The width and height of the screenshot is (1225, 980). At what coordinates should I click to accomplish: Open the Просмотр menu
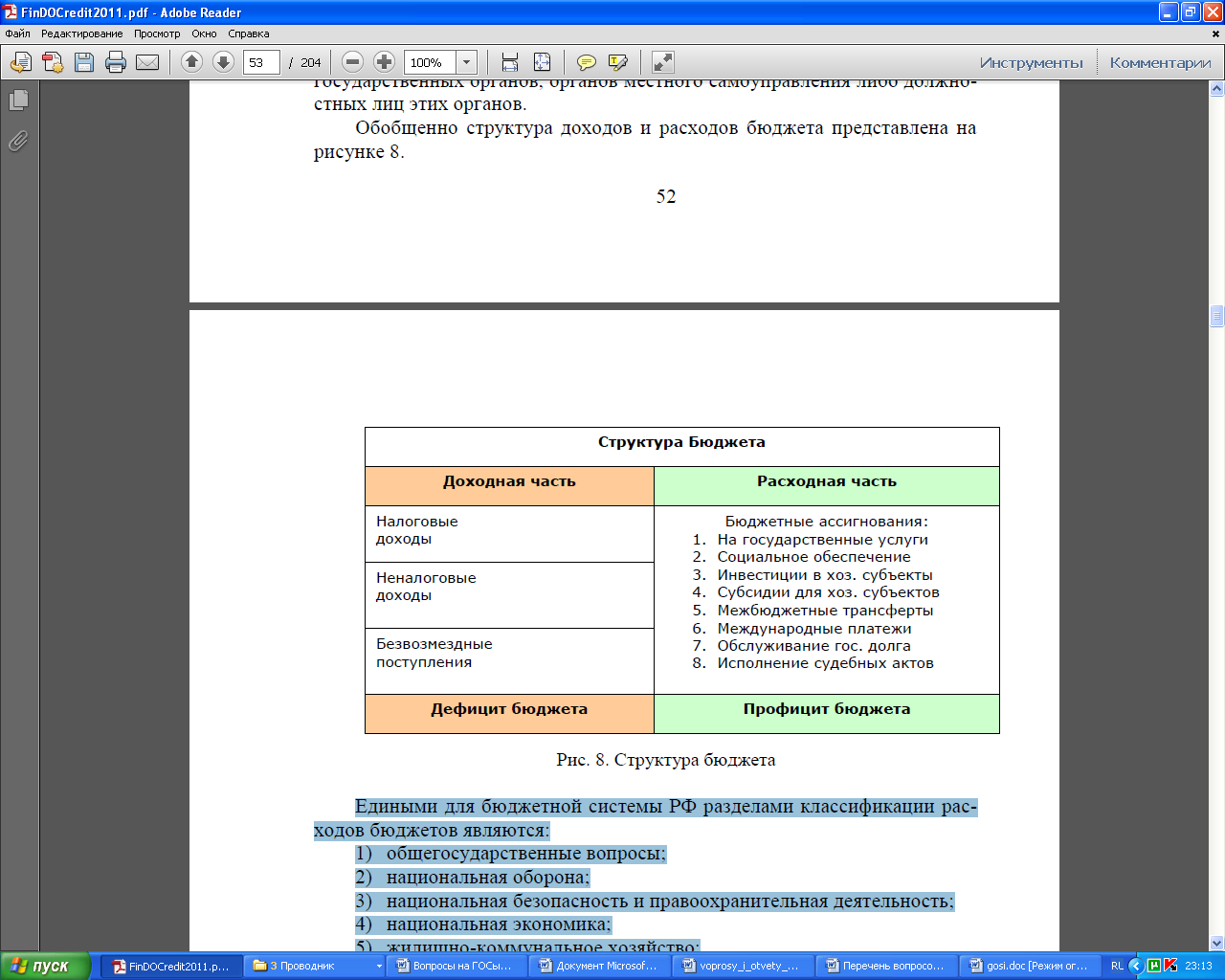157,33
